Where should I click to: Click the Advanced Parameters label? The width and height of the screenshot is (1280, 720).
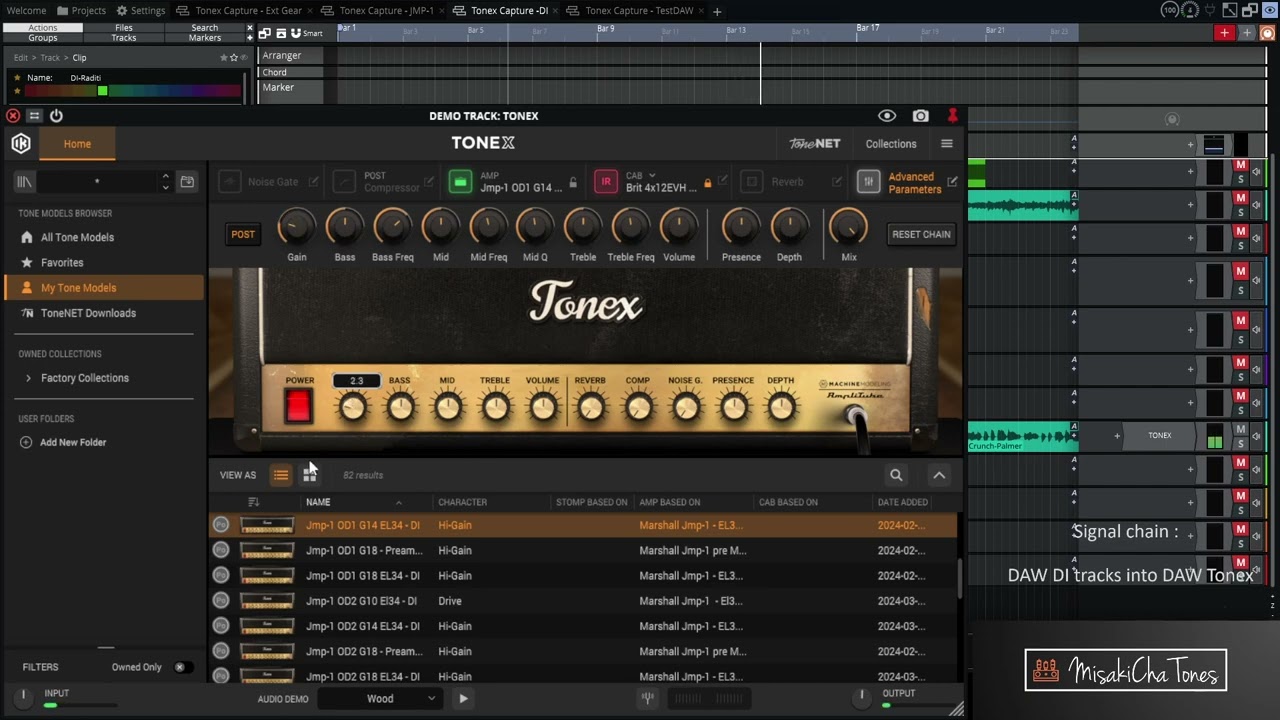(914, 183)
